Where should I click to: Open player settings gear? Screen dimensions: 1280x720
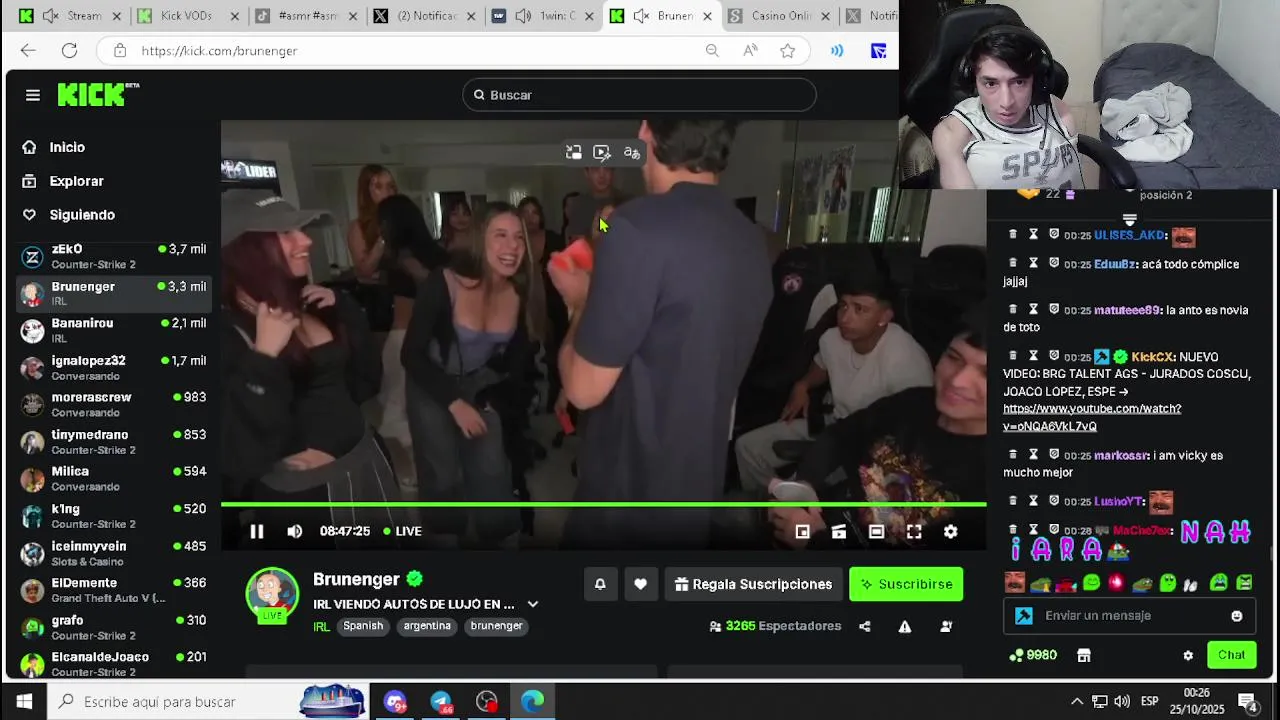pos(950,532)
